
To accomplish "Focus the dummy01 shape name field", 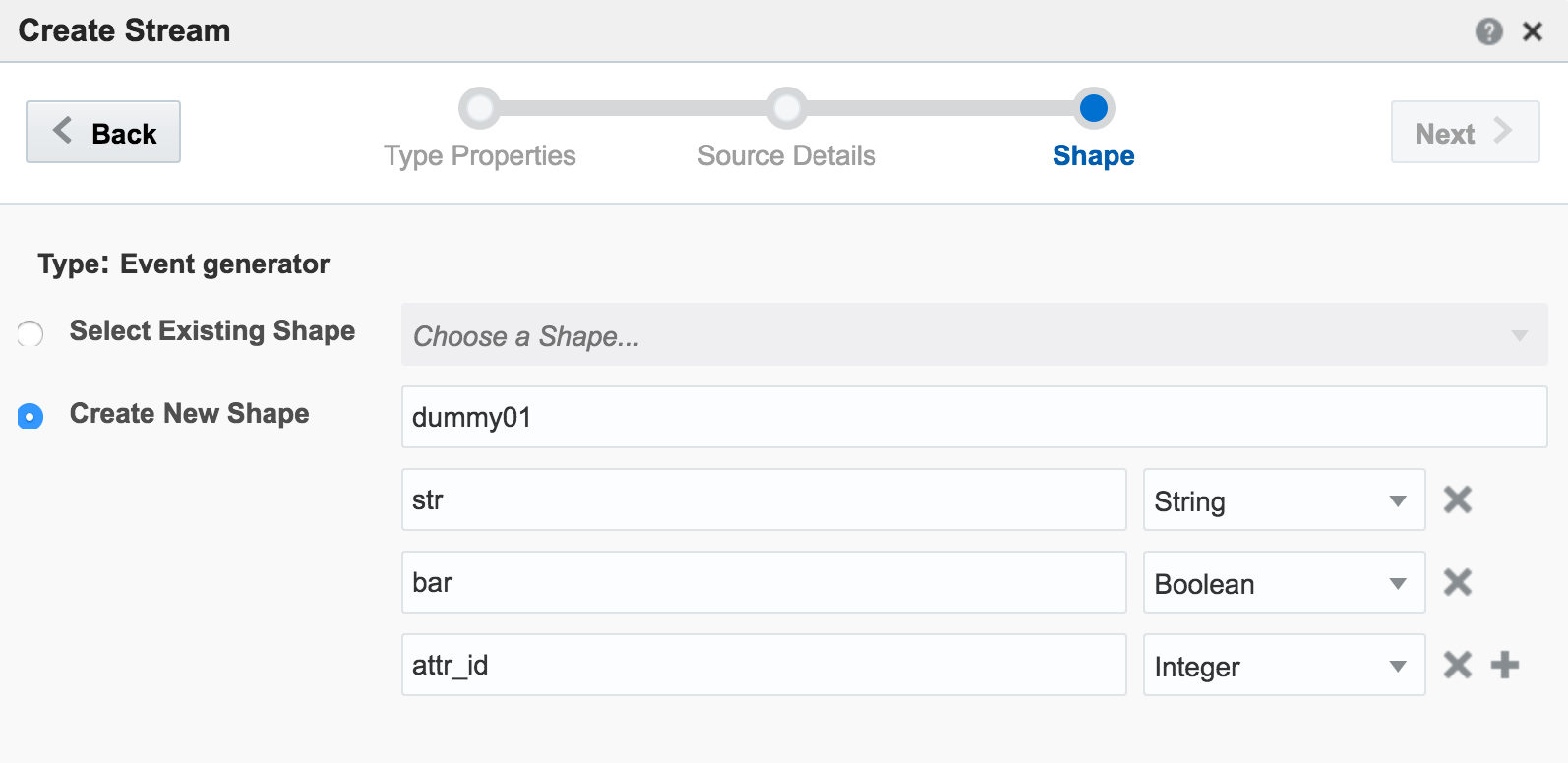I will point(974,417).
